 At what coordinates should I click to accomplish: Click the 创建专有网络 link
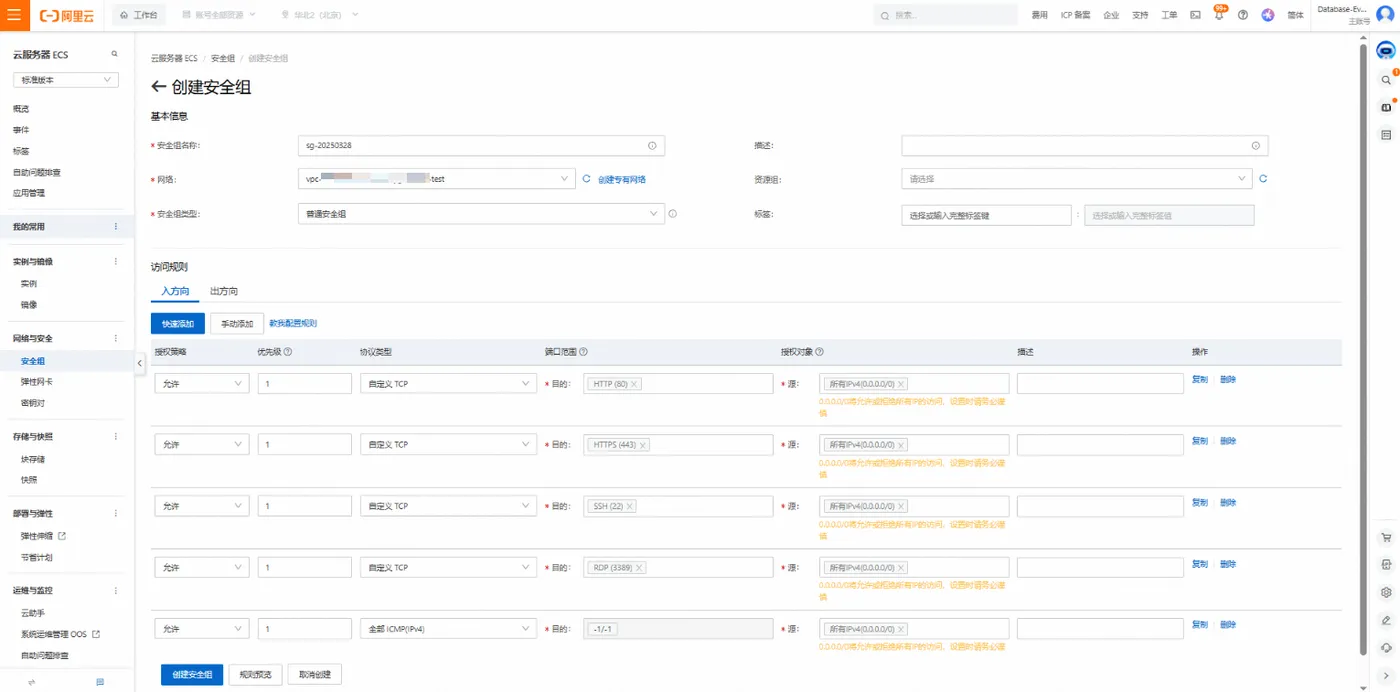coord(622,180)
